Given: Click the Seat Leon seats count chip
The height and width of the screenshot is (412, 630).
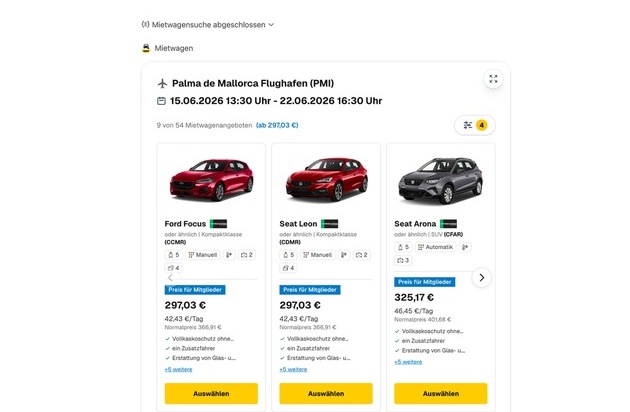Looking at the screenshot, I should tap(289, 255).
